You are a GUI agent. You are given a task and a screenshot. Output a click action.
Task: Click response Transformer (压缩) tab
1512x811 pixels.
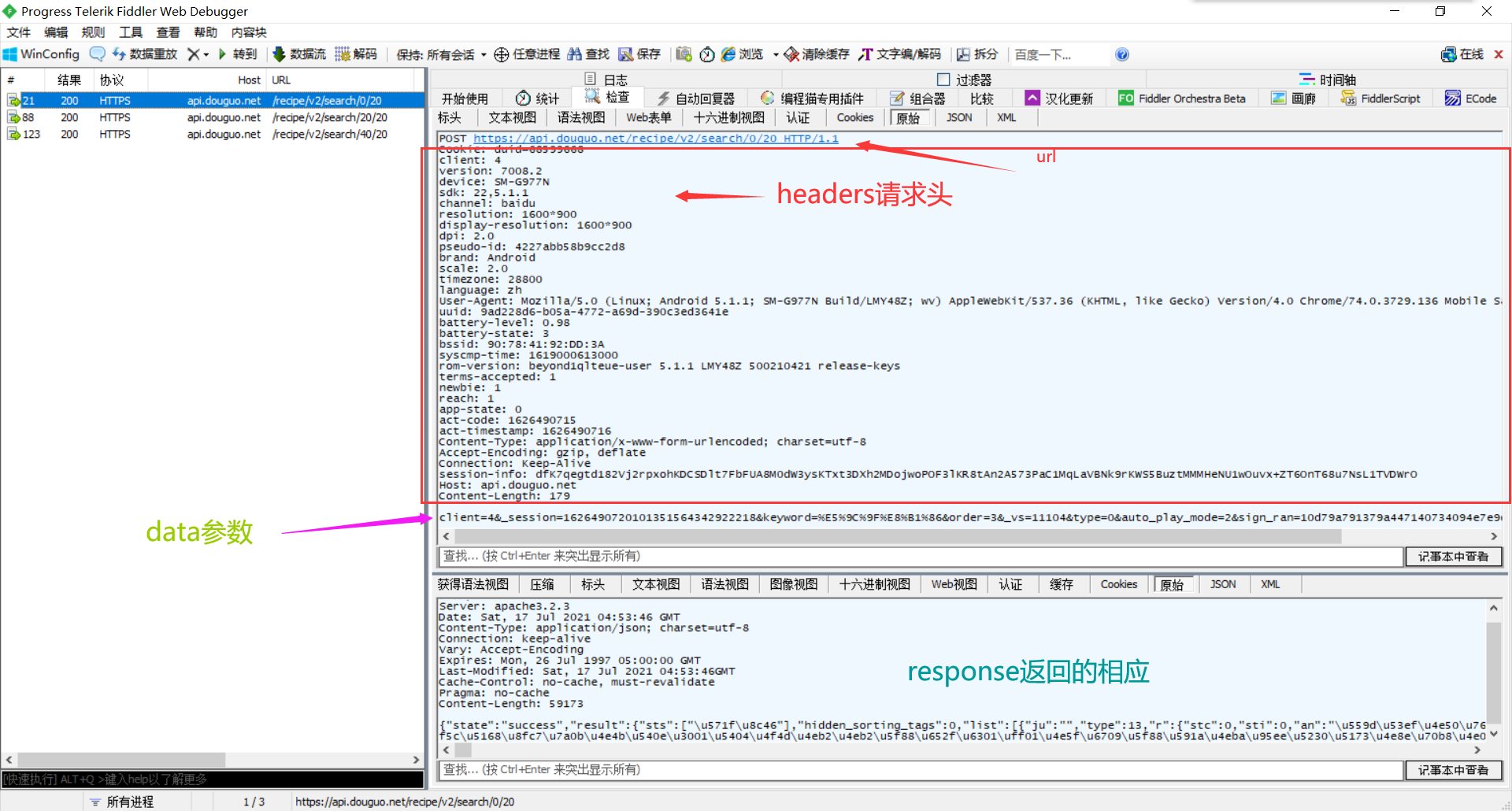pos(542,584)
